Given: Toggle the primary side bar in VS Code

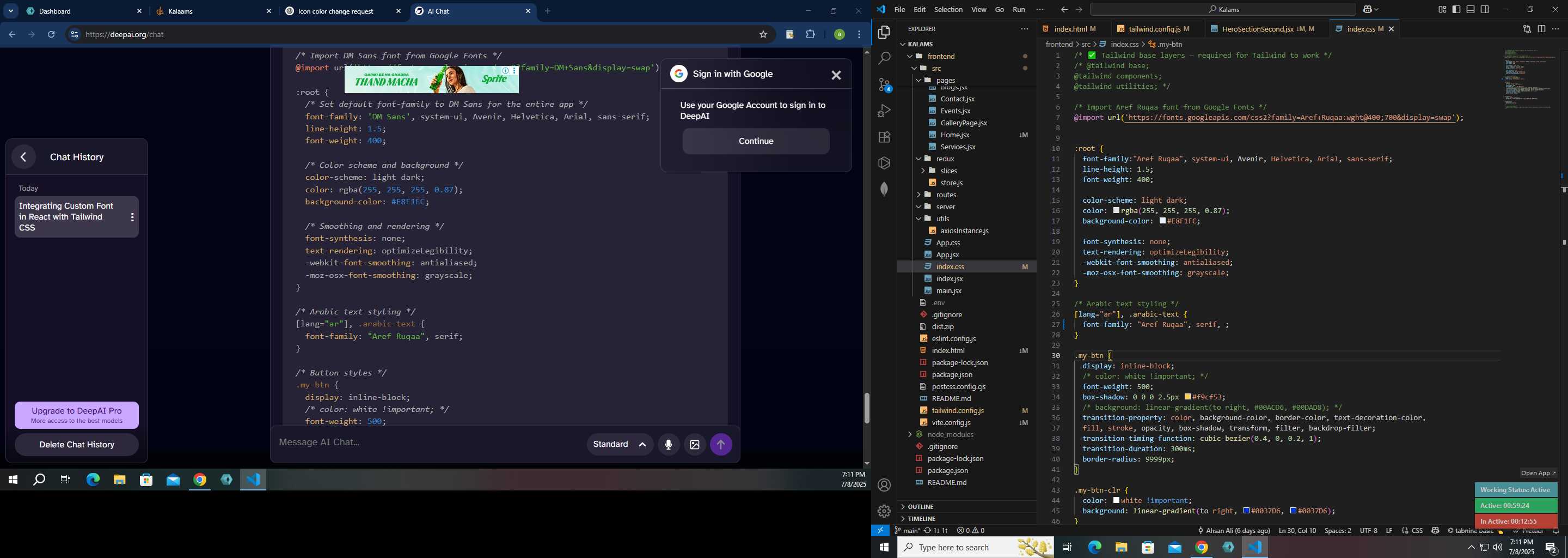Looking at the screenshot, I should pos(1456,10).
